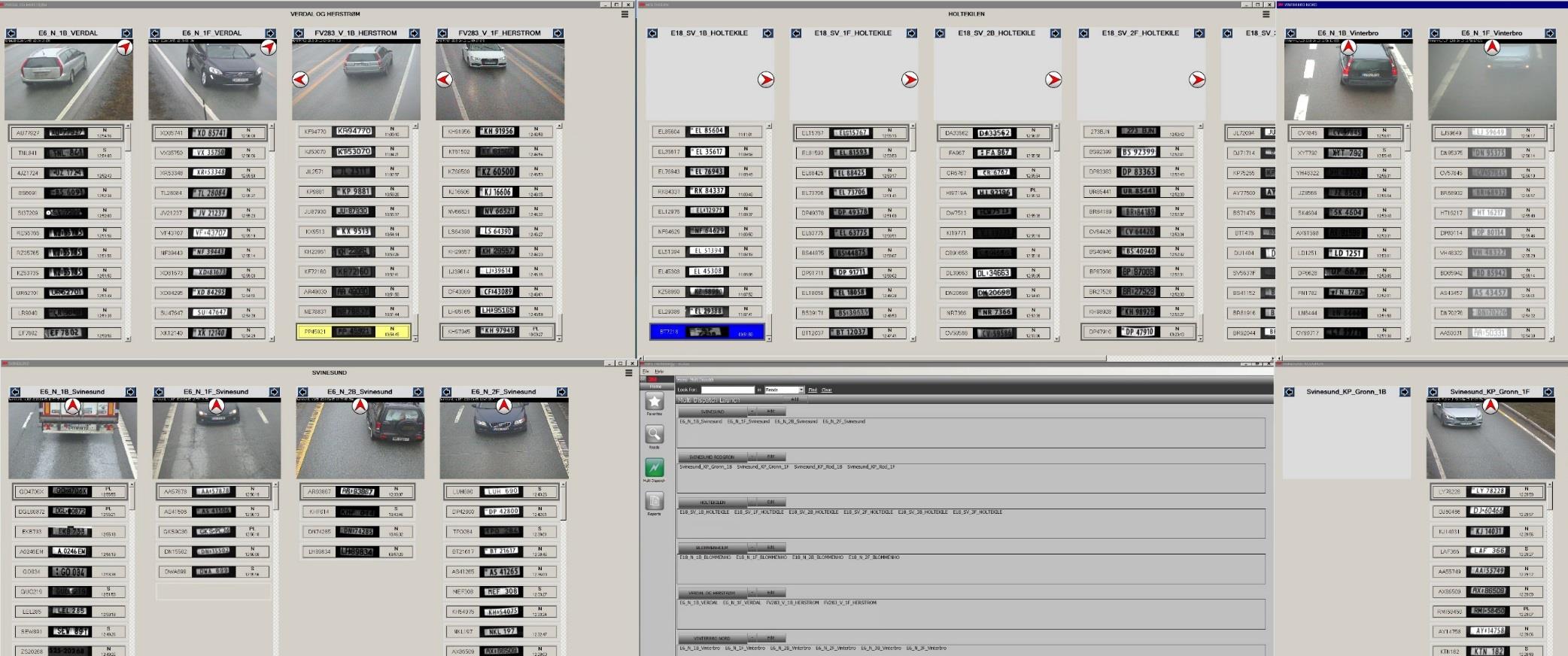Screen dimensions: 1568x656
Task: Click the E6_N_1B_Svinesund truck image
Action: [x=73, y=438]
